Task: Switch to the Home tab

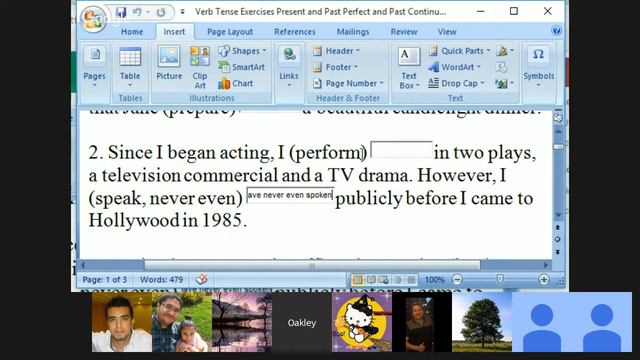Action: tap(132, 32)
